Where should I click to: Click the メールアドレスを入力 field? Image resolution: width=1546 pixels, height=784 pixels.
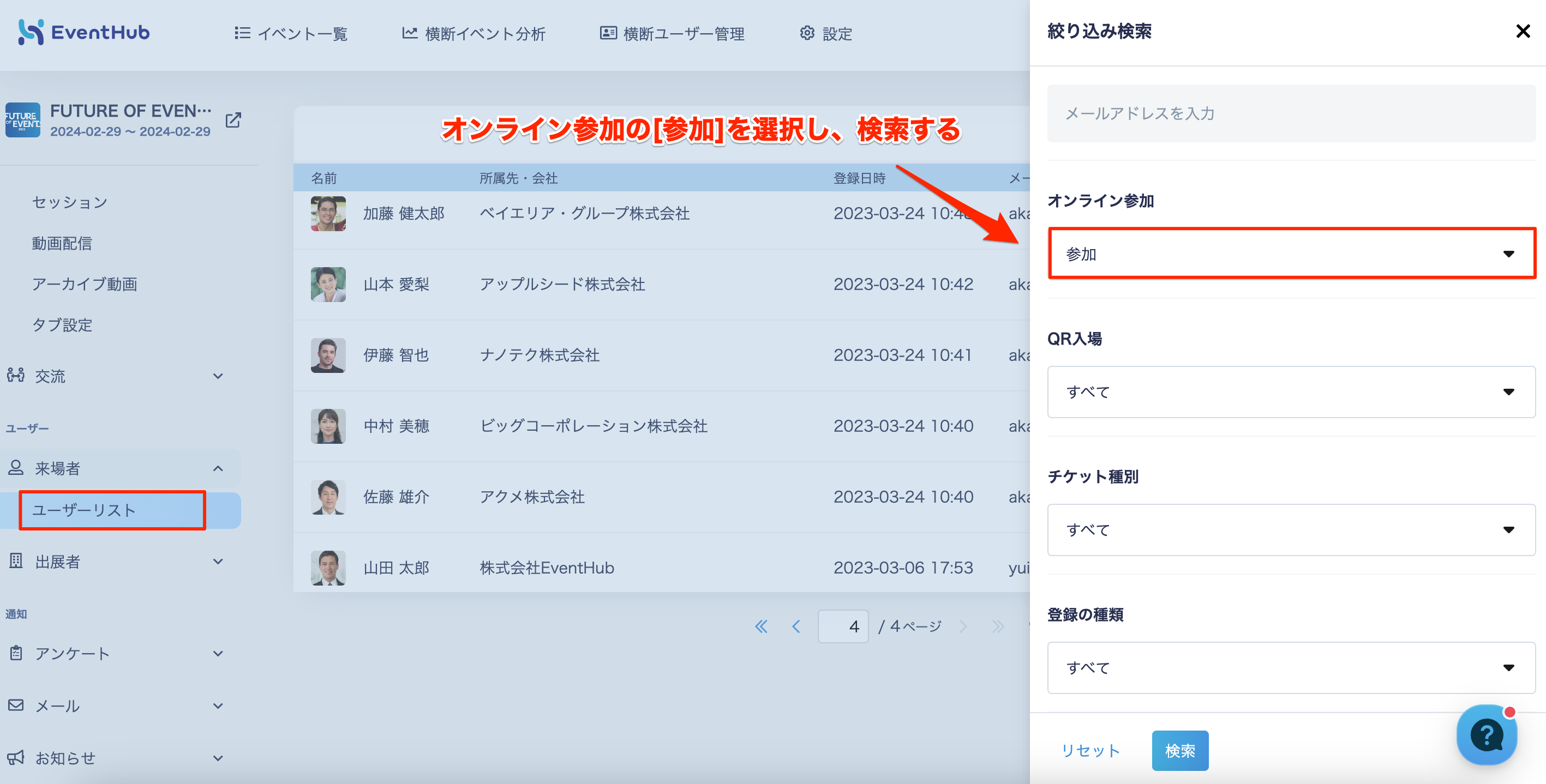coord(1291,113)
